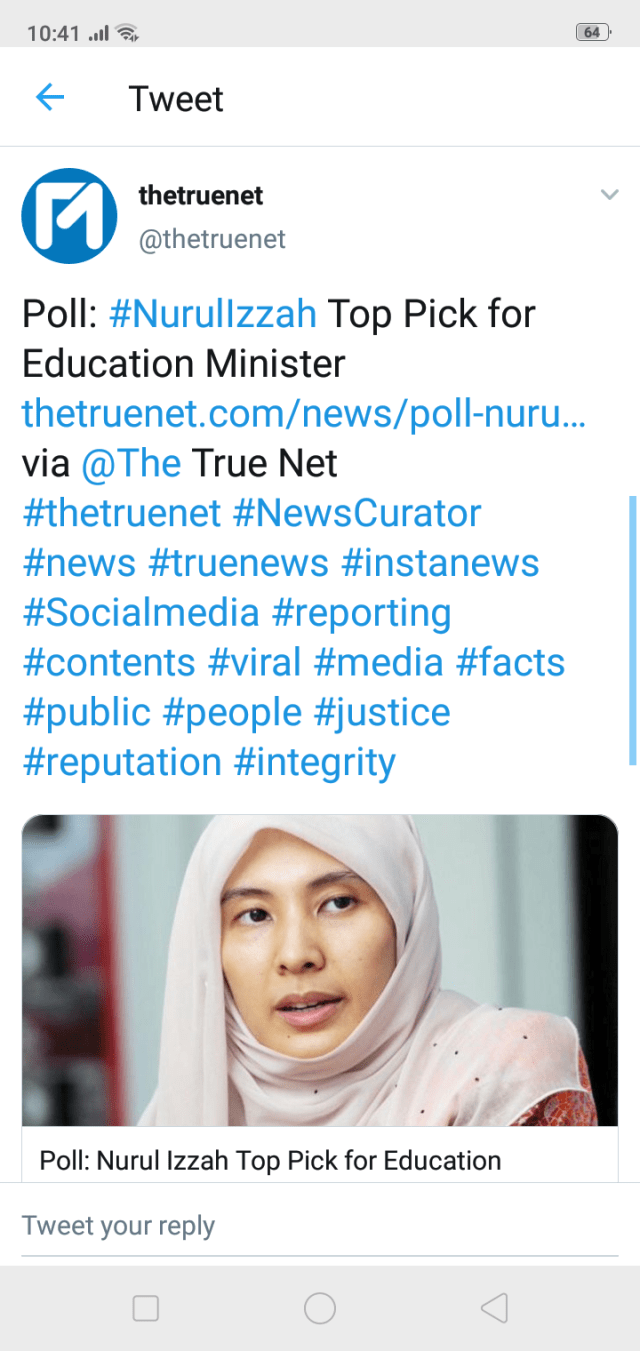Tap the back arrow icon
Image resolution: width=640 pixels, height=1351 pixels.
click(x=50, y=97)
